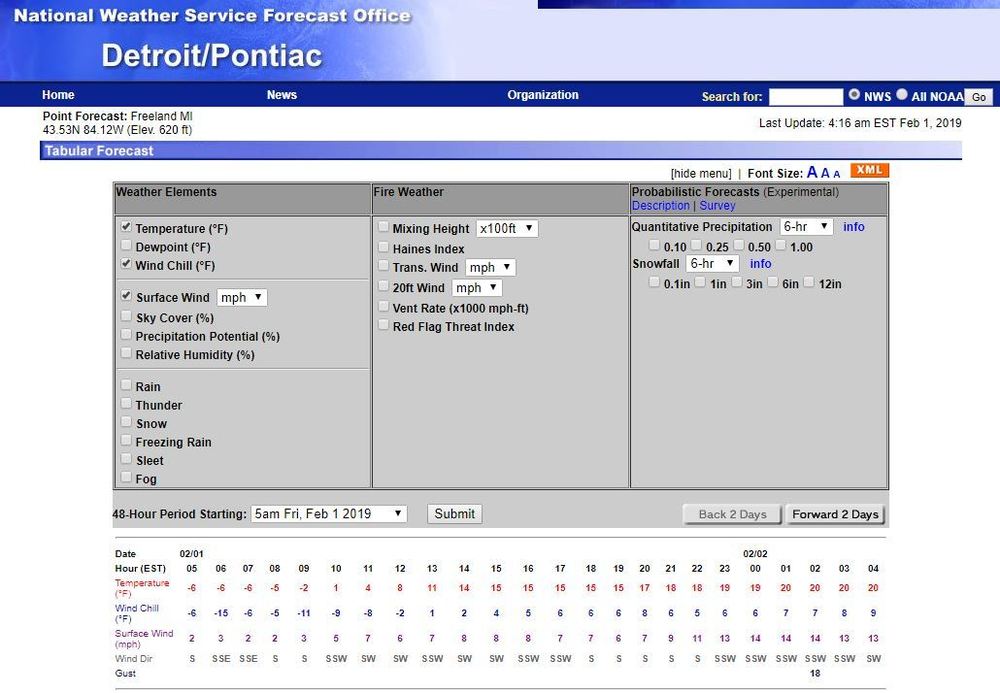Check the 0.50 precipitation threshold box
The image size is (1000, 693).
pyautogui.click(x=739, y=245)
